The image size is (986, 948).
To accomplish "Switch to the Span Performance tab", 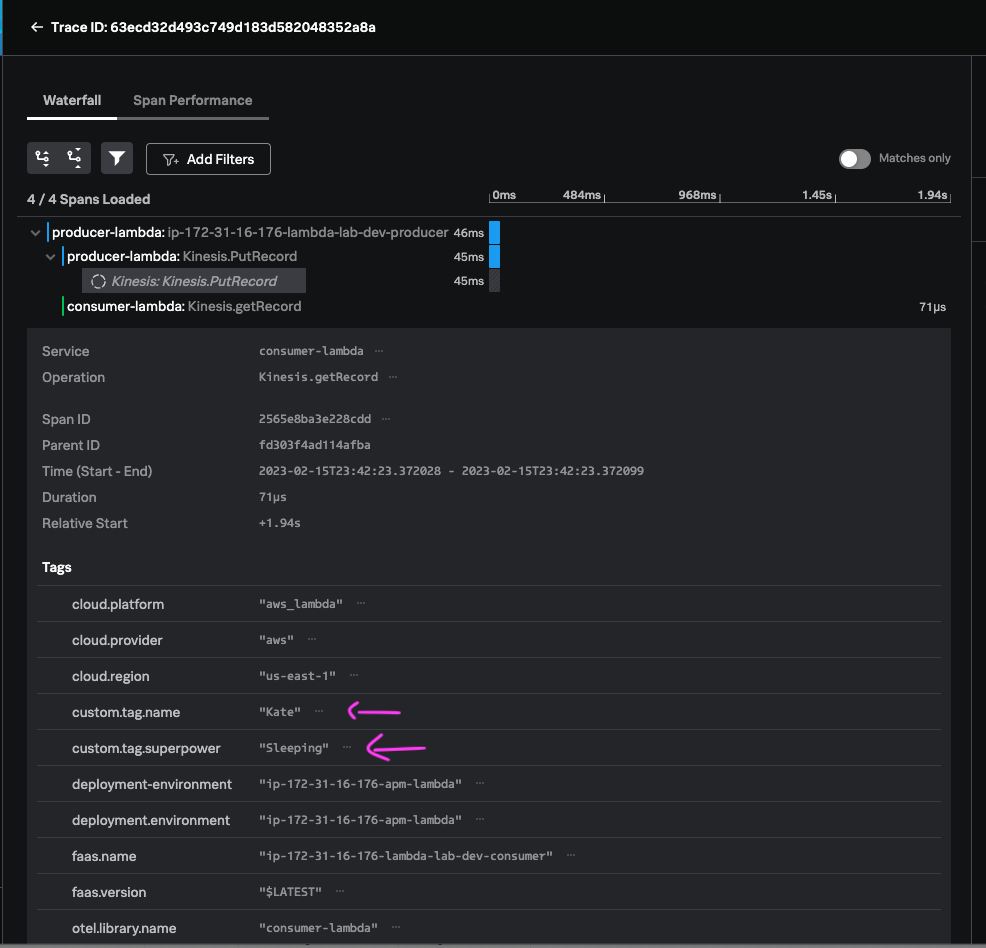I will (x=193, y=100).
